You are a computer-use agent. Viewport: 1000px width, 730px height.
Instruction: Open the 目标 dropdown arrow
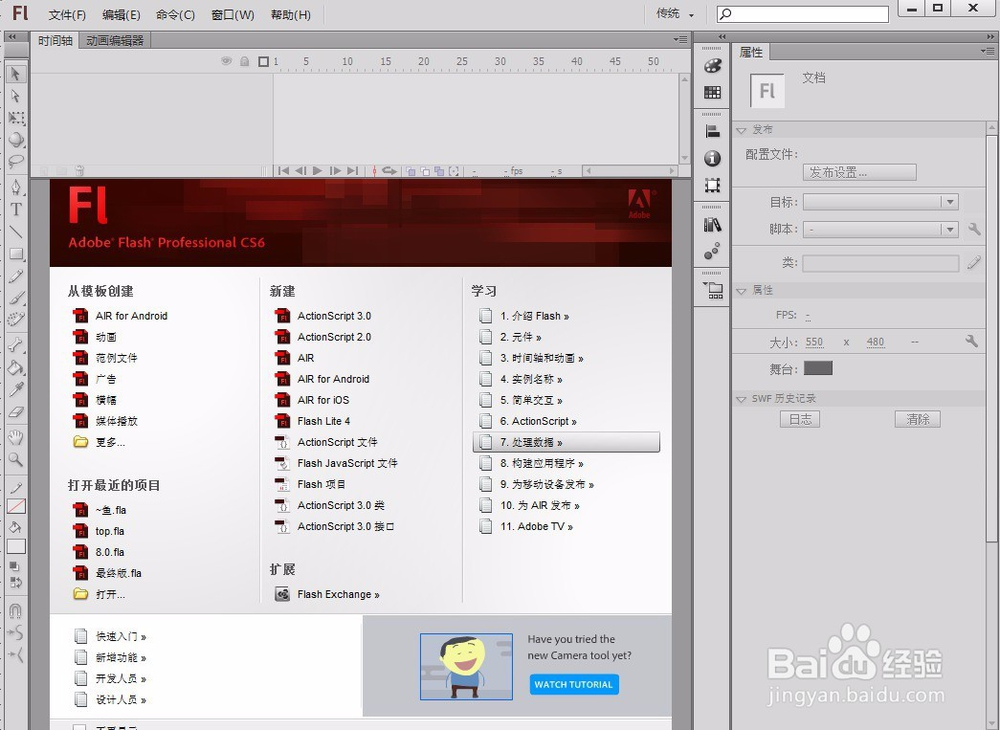[x=950, y=202]
